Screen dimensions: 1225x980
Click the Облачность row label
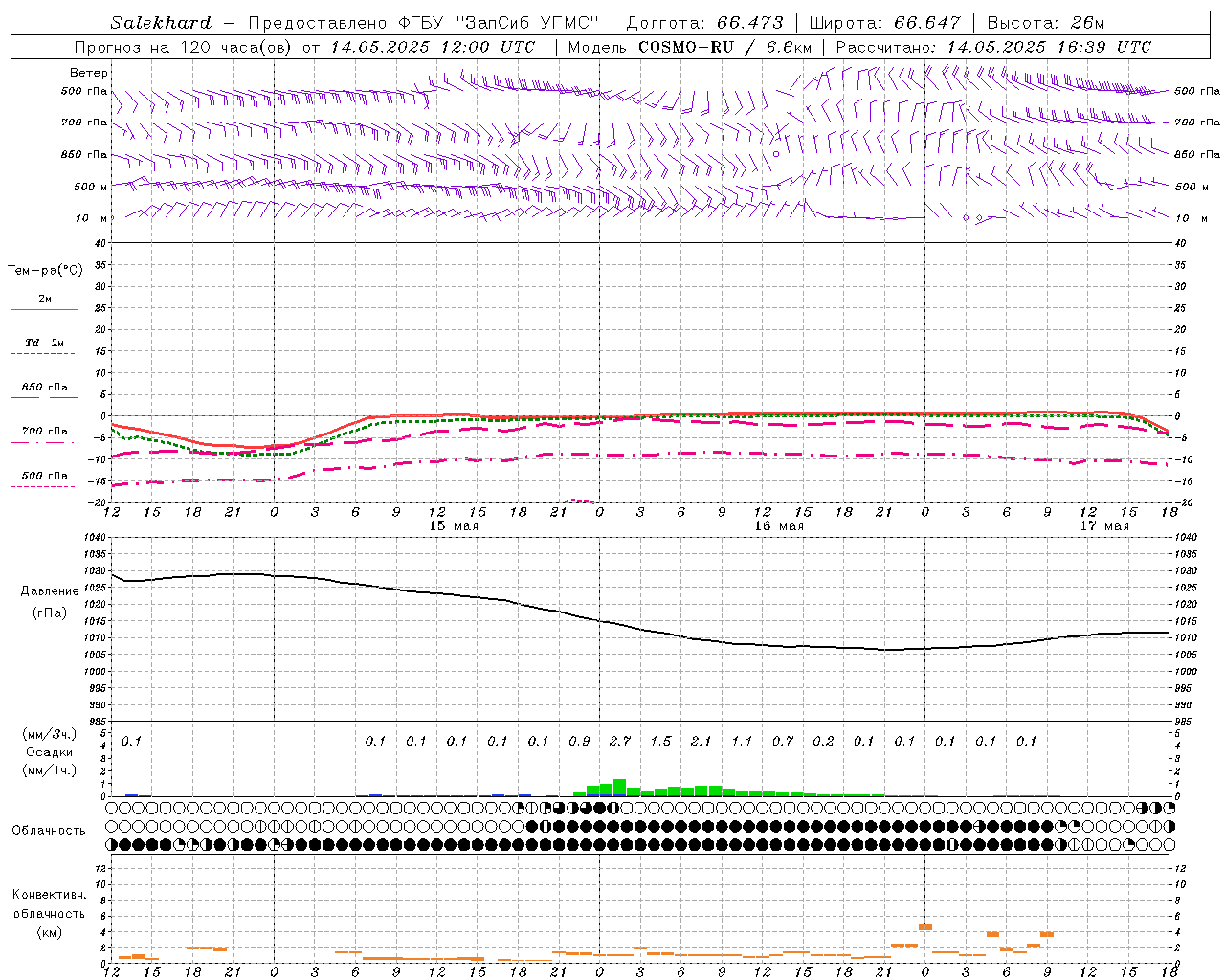coord(49,831)
